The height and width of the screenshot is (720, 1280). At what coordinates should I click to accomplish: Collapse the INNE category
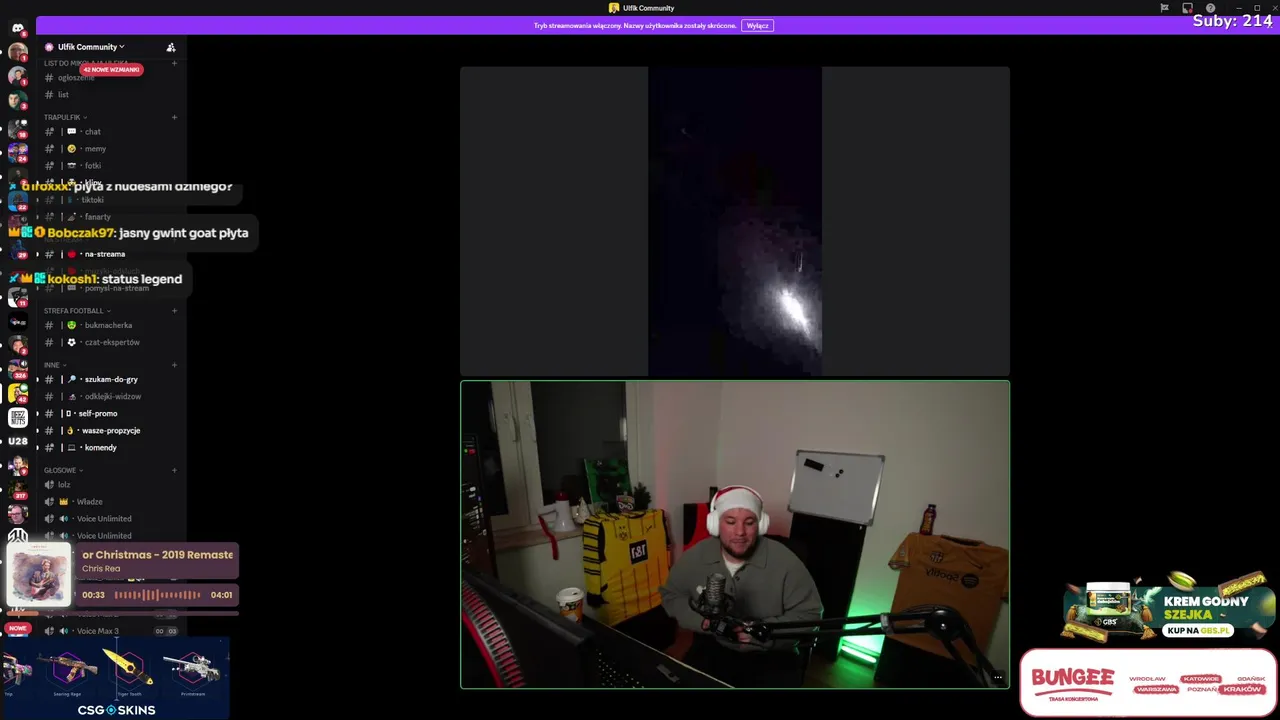click(x=54, y=365)
